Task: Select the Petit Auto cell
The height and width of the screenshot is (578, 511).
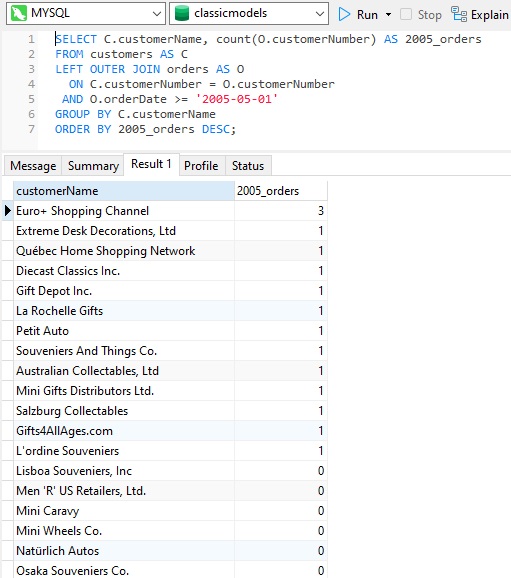Action: tap(124, 331)
